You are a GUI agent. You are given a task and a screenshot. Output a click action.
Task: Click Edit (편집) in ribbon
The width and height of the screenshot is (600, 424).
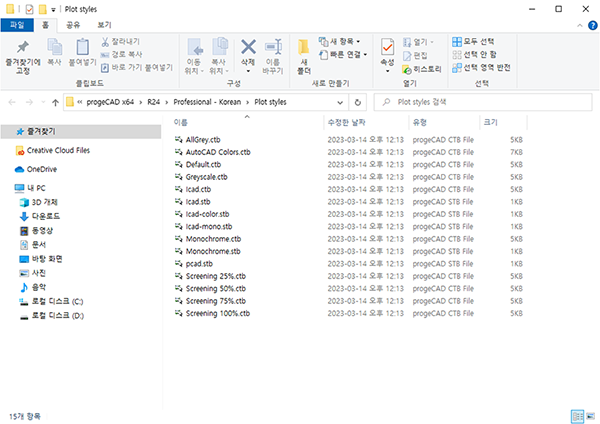[415, 55]
